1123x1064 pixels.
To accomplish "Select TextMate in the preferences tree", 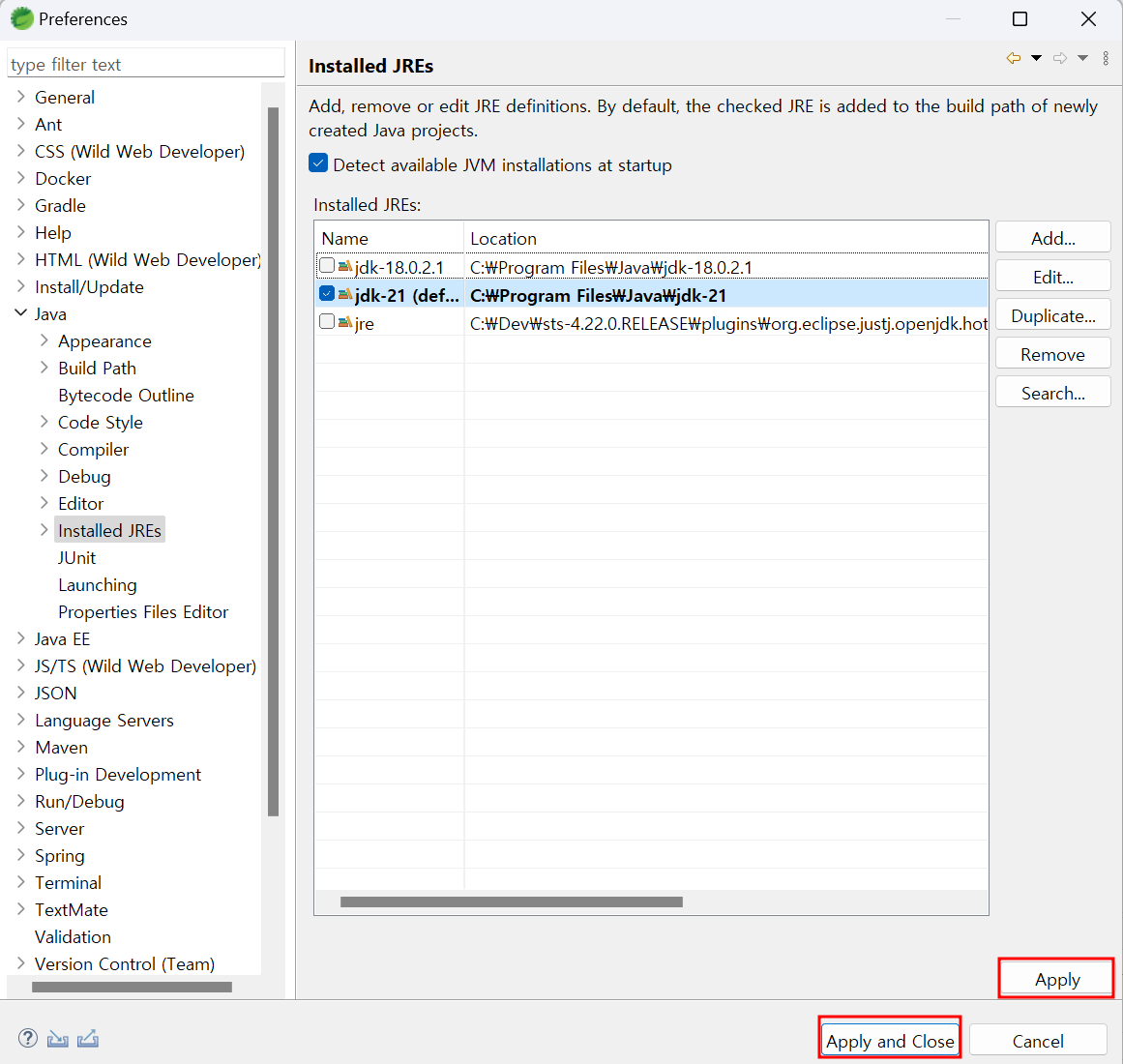I will 72,909.
